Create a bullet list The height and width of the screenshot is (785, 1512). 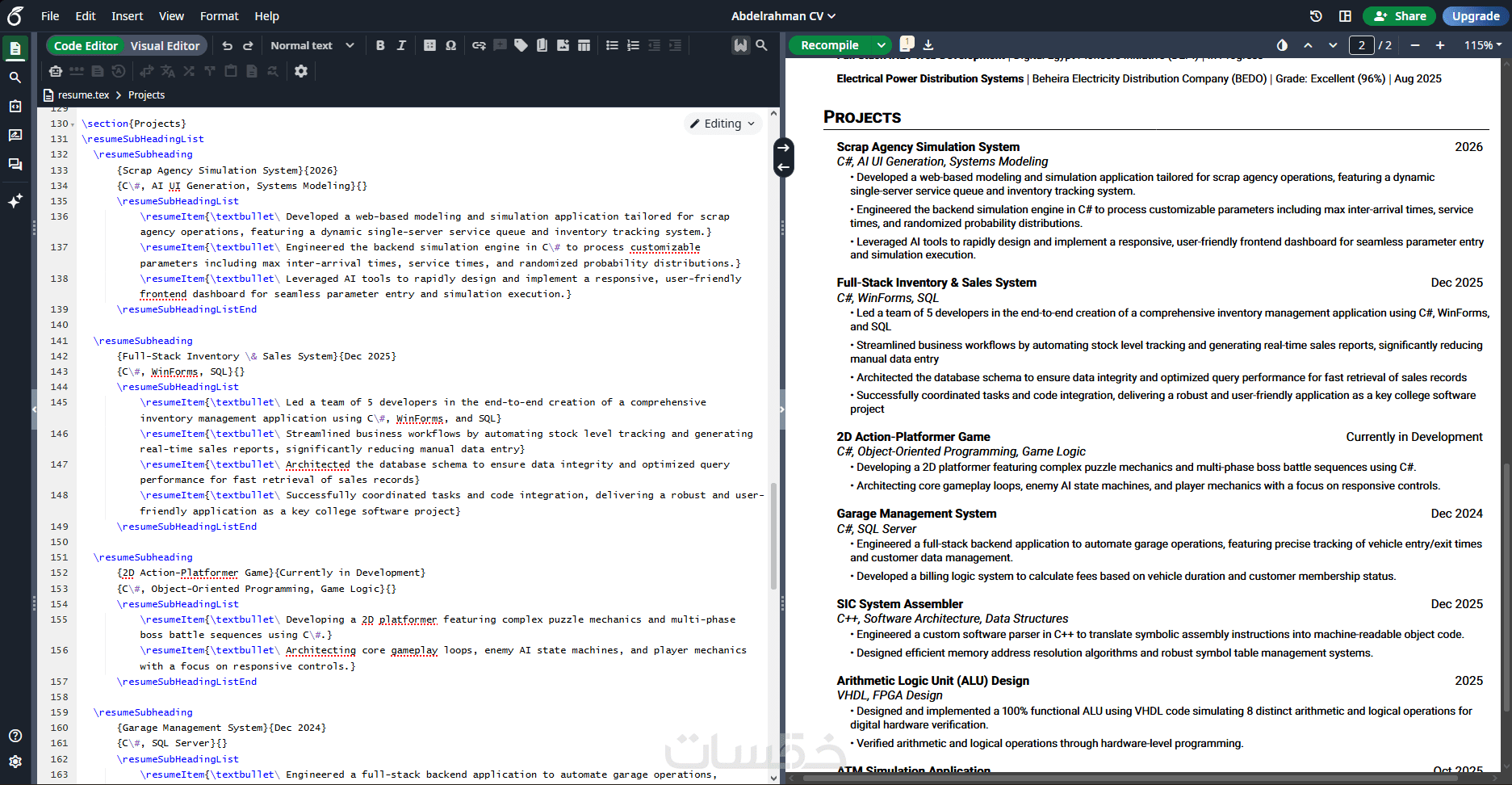click(x=612, y=46)
